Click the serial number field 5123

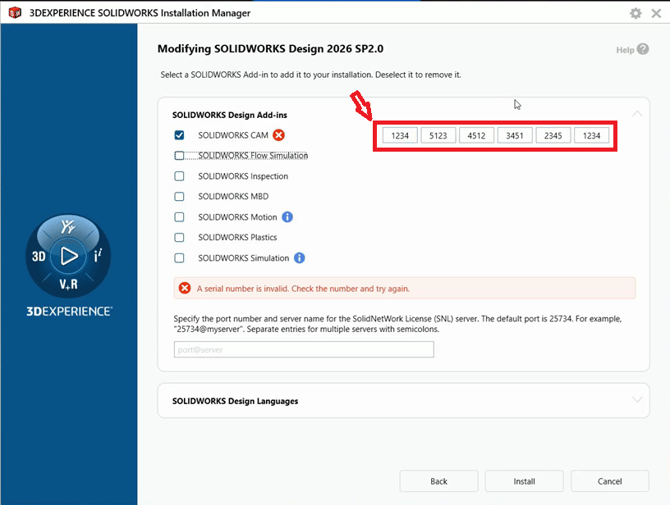(x=438, y=135)
